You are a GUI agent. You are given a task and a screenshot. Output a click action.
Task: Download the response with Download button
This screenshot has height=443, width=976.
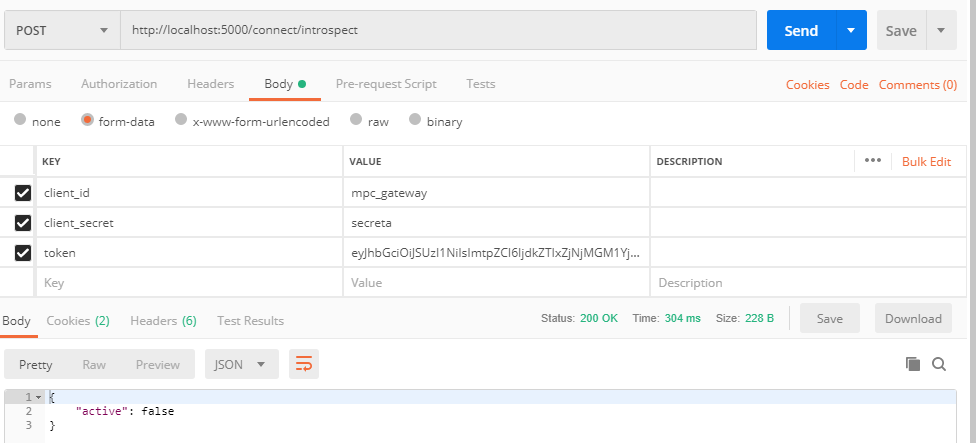[913, 319]
